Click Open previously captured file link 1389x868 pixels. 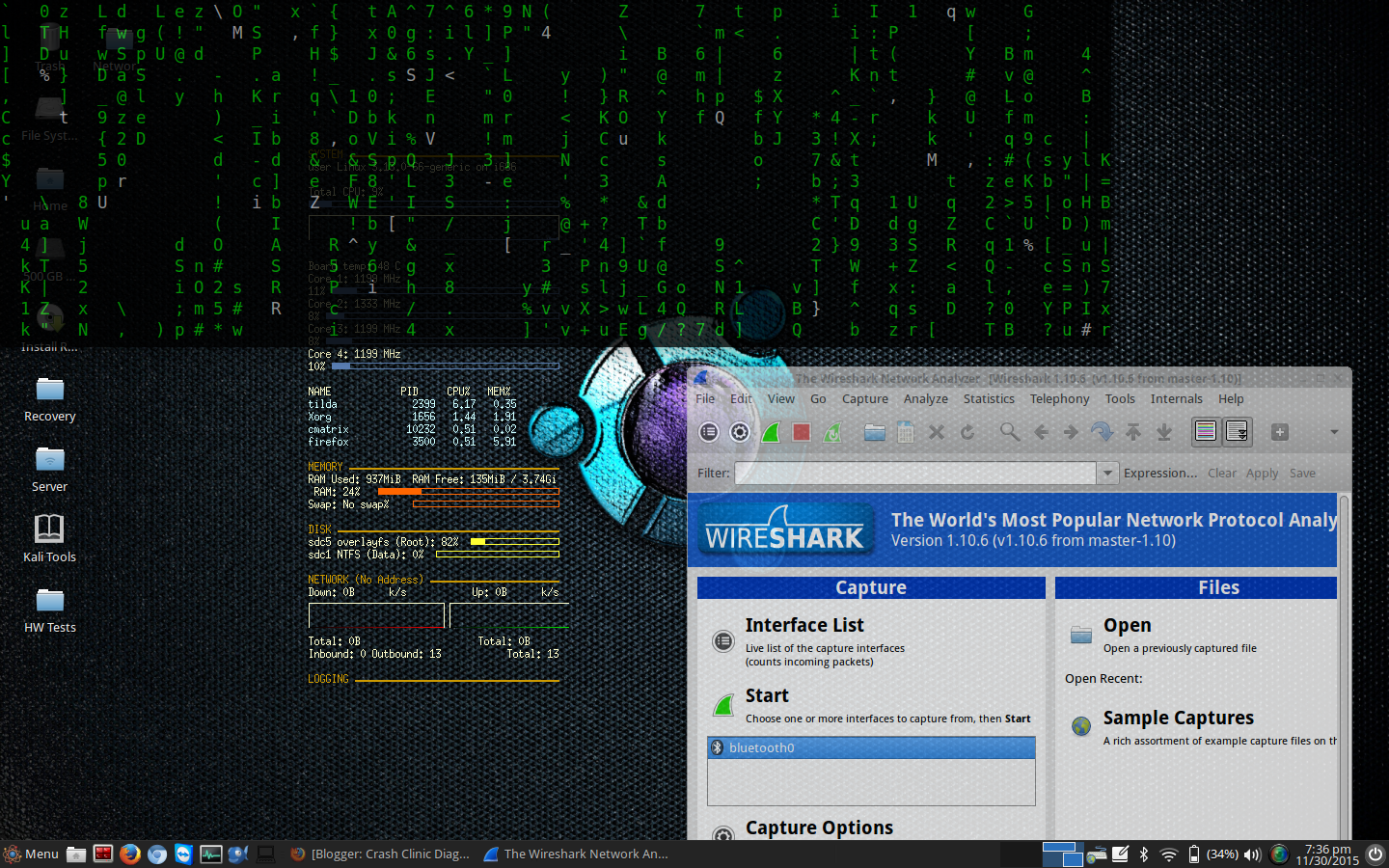[1127, 625]
